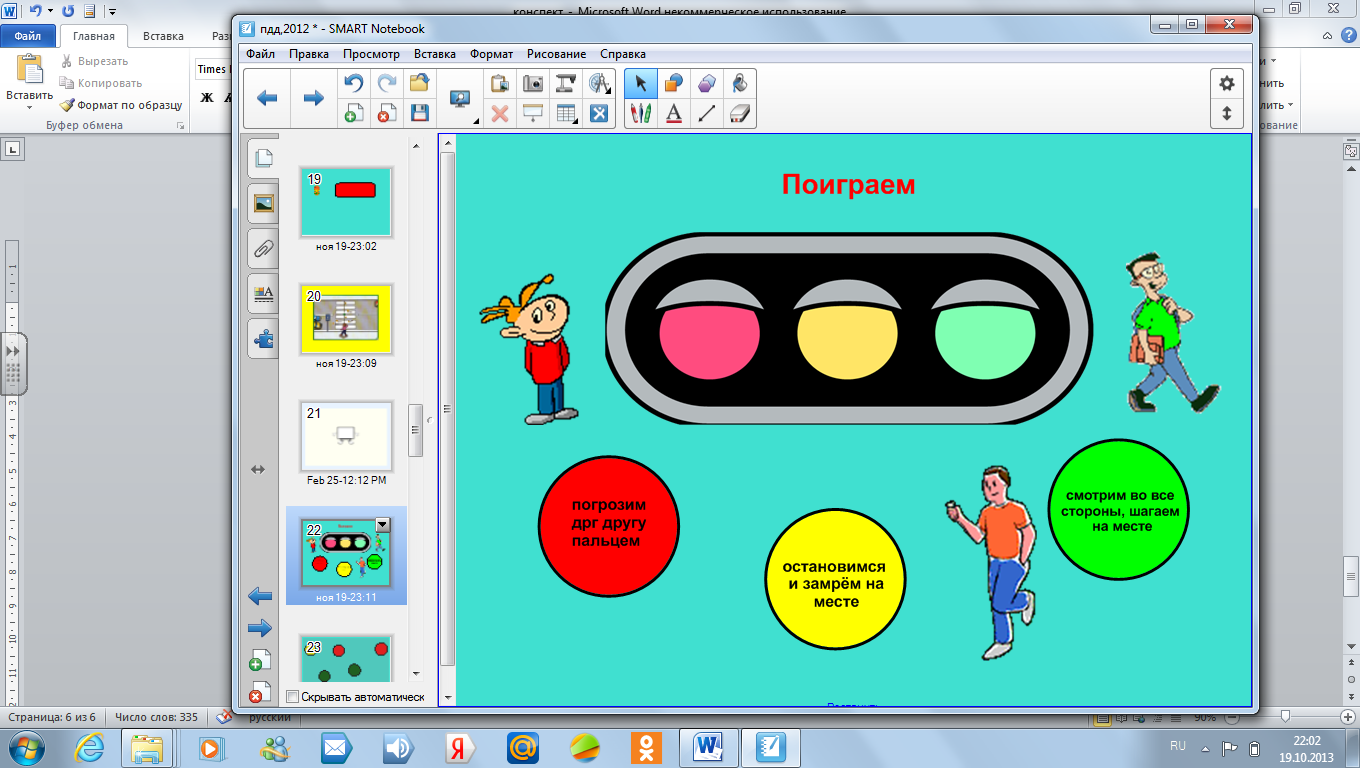Select the yellow 'остановимся и замрём' circle
This screenshot has height=768, width=1360.
pos(835,578)
